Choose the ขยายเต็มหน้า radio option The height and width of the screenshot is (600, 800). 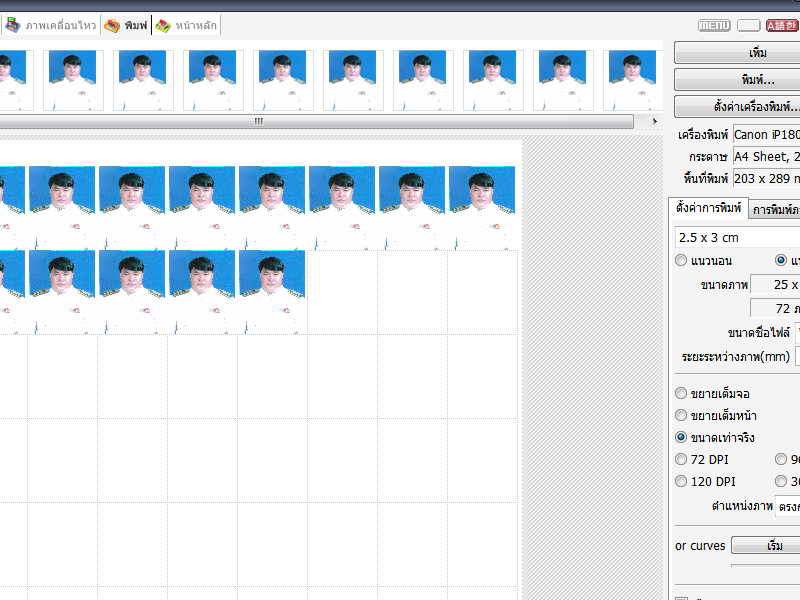(681, 415)
